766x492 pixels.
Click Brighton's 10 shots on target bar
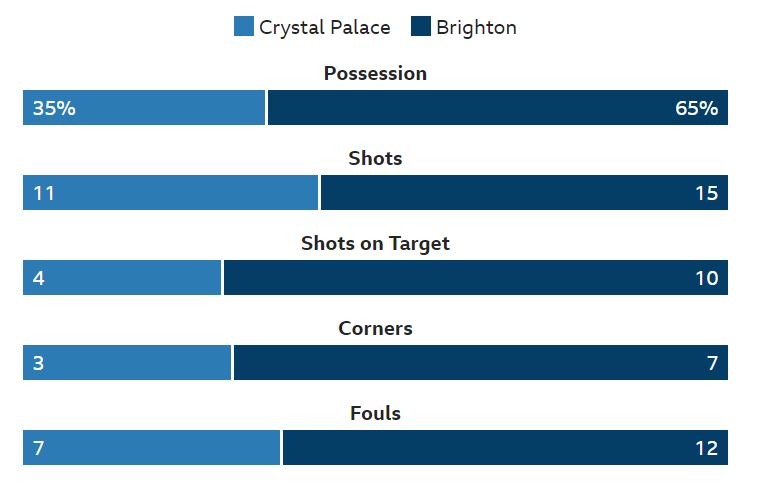point(476,278)
